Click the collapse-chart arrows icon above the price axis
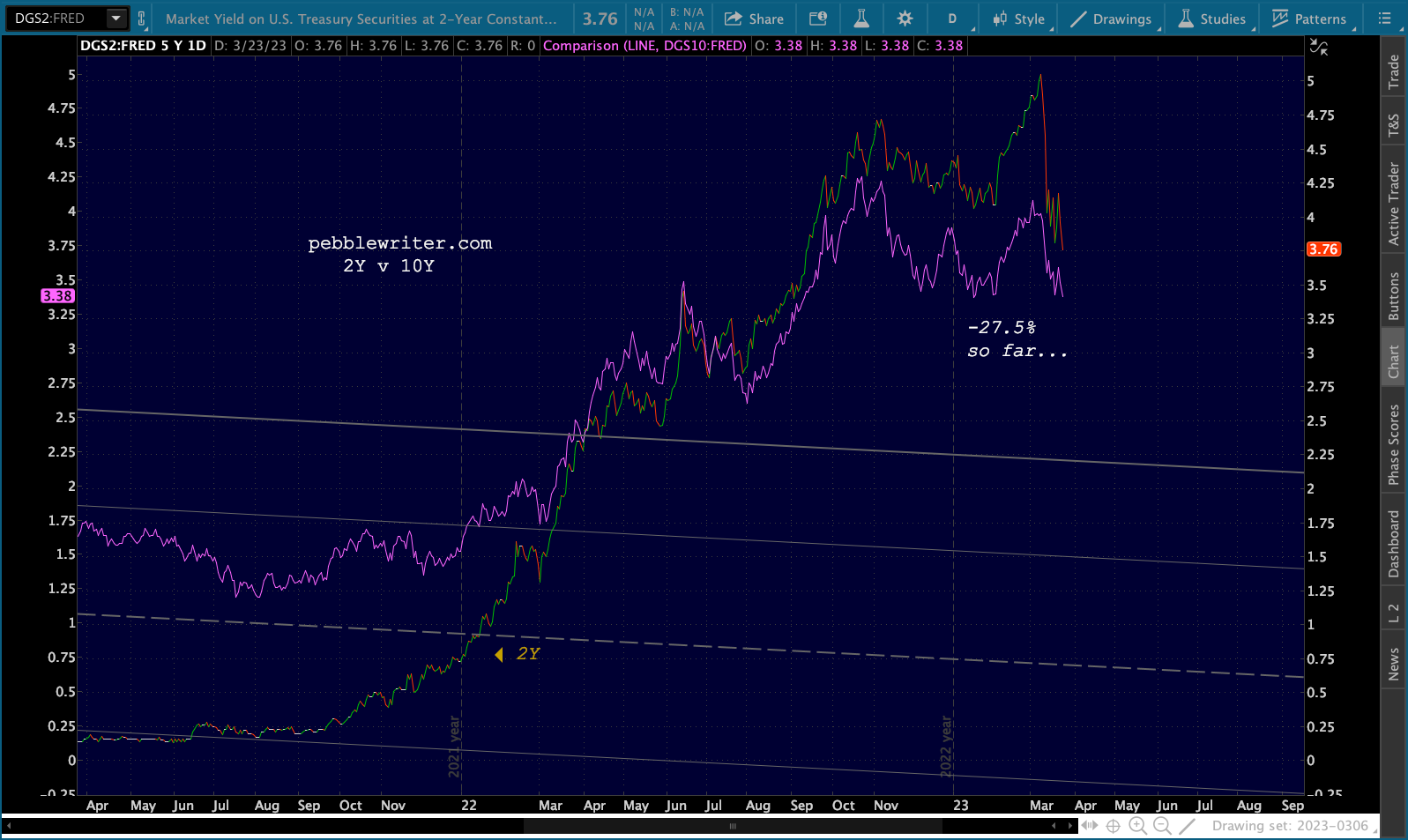This screenshot has height=840, width=1408. click(1318, 47)
